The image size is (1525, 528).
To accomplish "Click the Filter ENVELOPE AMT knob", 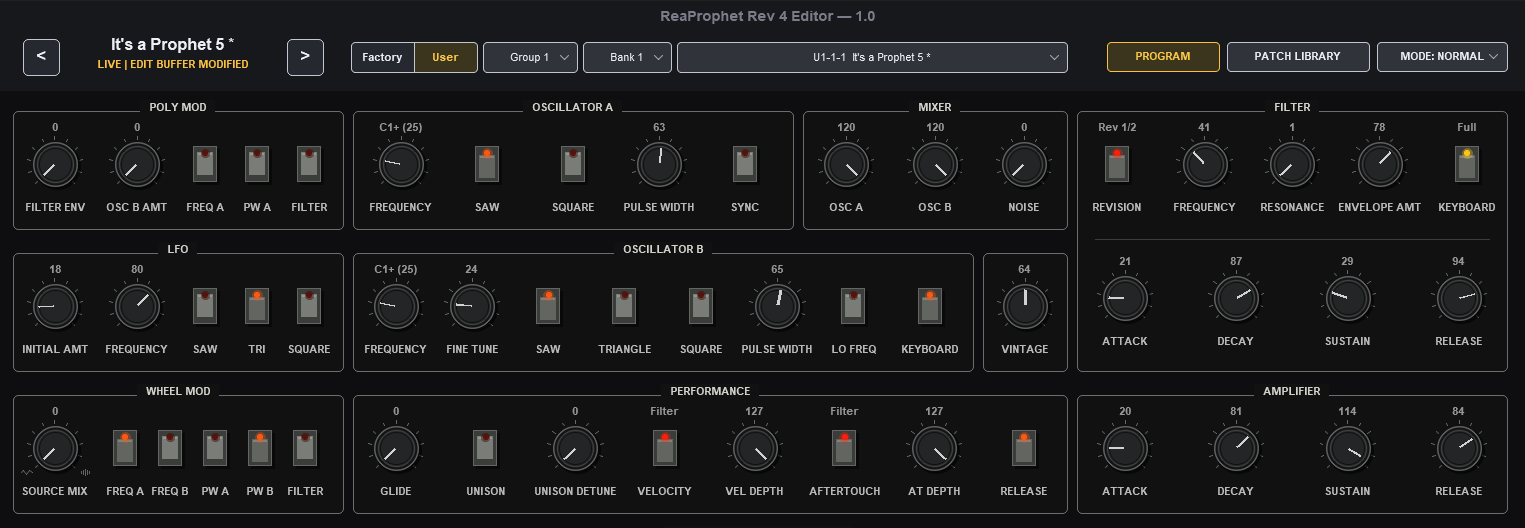I will point(1379,165).
